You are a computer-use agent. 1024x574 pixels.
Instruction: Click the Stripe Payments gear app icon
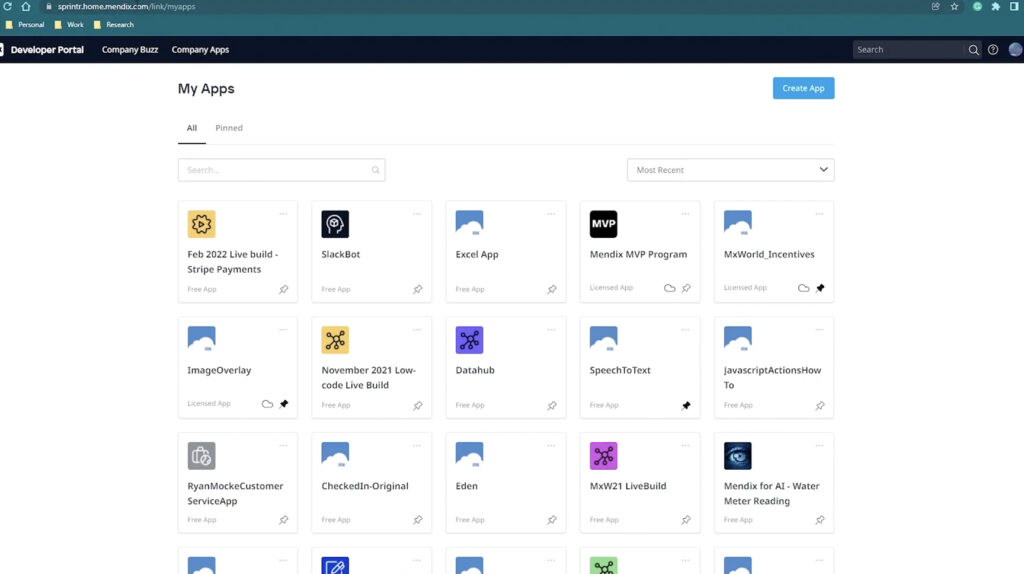tap(201, 224)
